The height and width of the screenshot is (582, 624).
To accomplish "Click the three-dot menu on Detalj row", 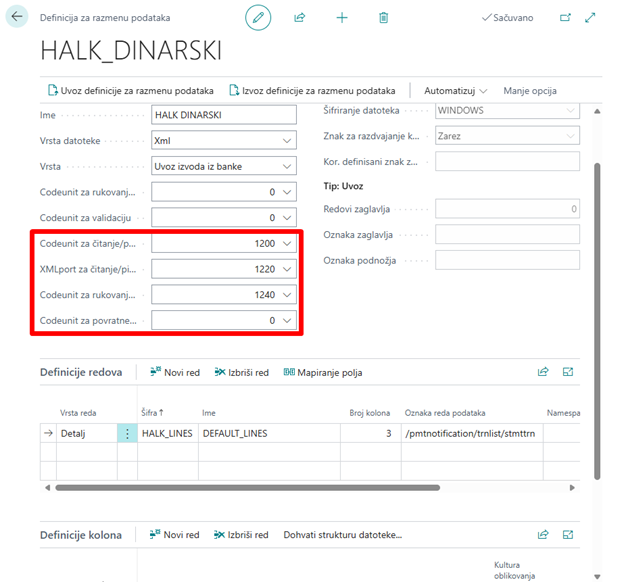I will [x=127, y=434].
